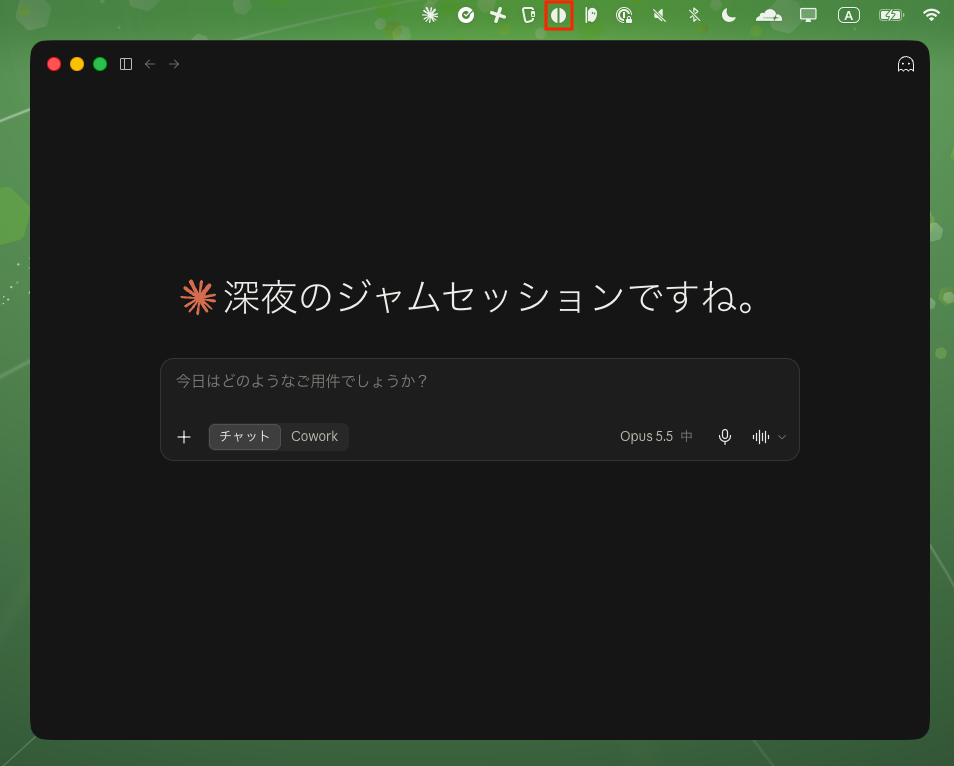Click the circular lock menu bar icon
Screen dimensions: 954x766
click(624, 15)
